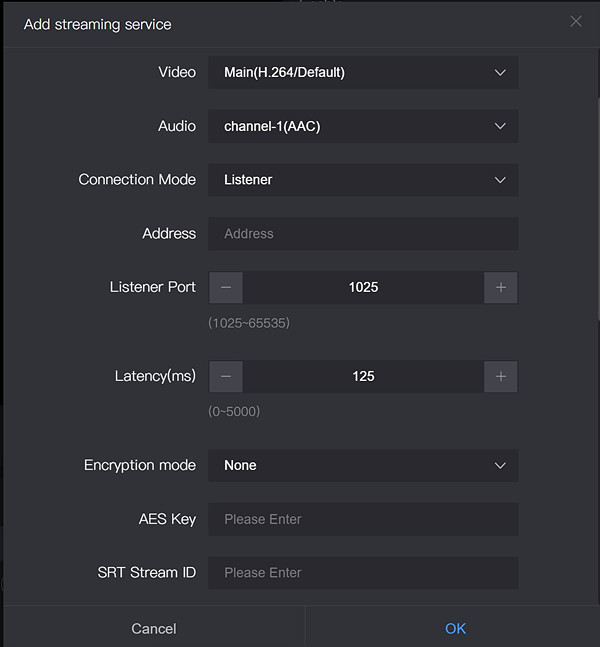Expand the Audio channel-1(AAC) dropdown
This screenshot has width=600, height=647.
(x=500, y=126)
